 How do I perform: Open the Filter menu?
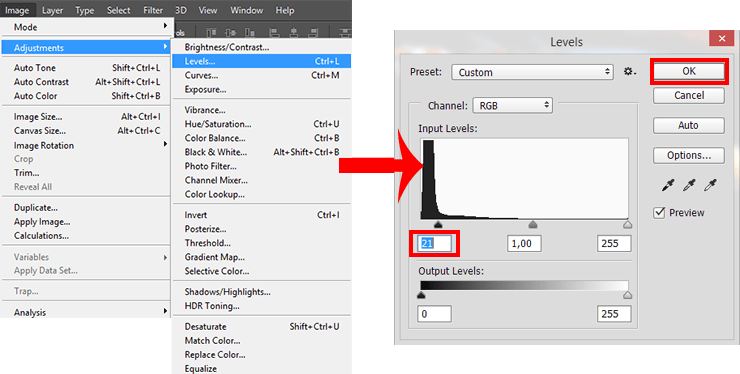[153, 10]
